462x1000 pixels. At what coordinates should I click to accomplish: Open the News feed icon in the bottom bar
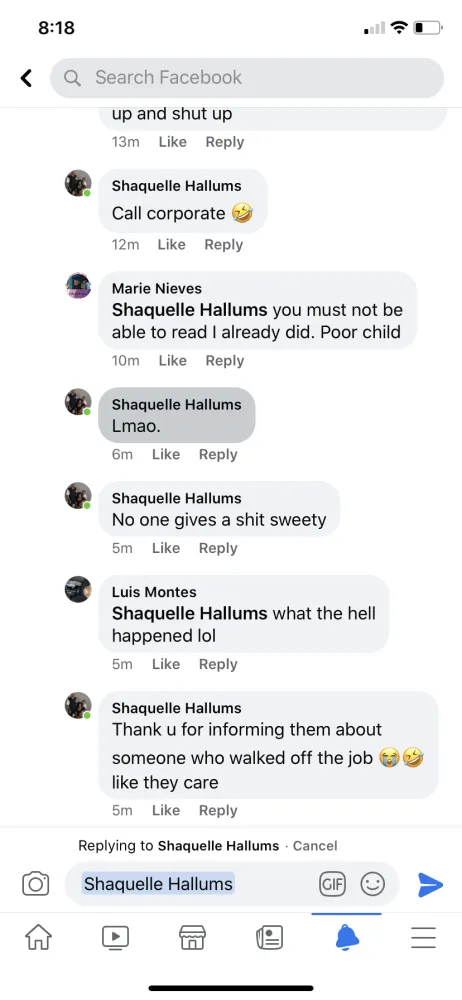(x=269, y=937)
